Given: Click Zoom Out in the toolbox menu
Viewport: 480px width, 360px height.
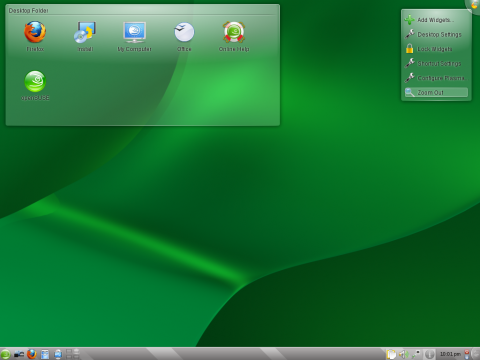Looking at the screenshot, I should pos(436,92).
